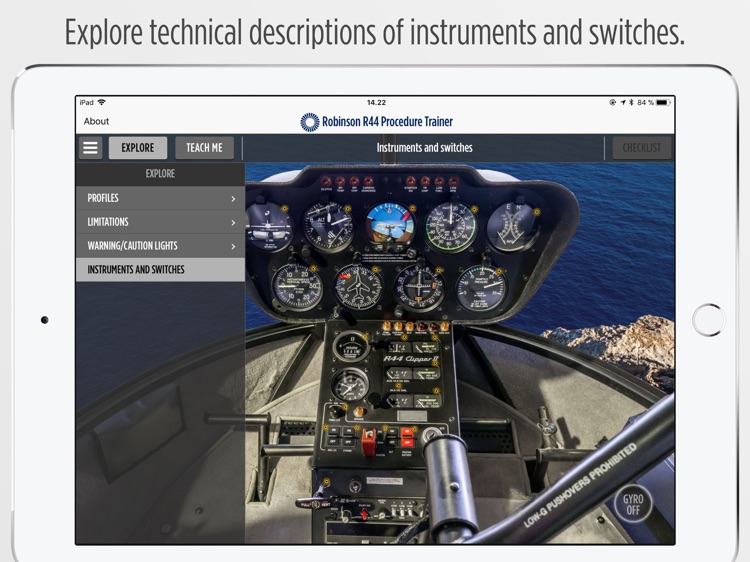This screenshot has width=750, height=562.
Task: Tap the AUX FUEL PUMP caution light
Action: (x=398, y=327)
